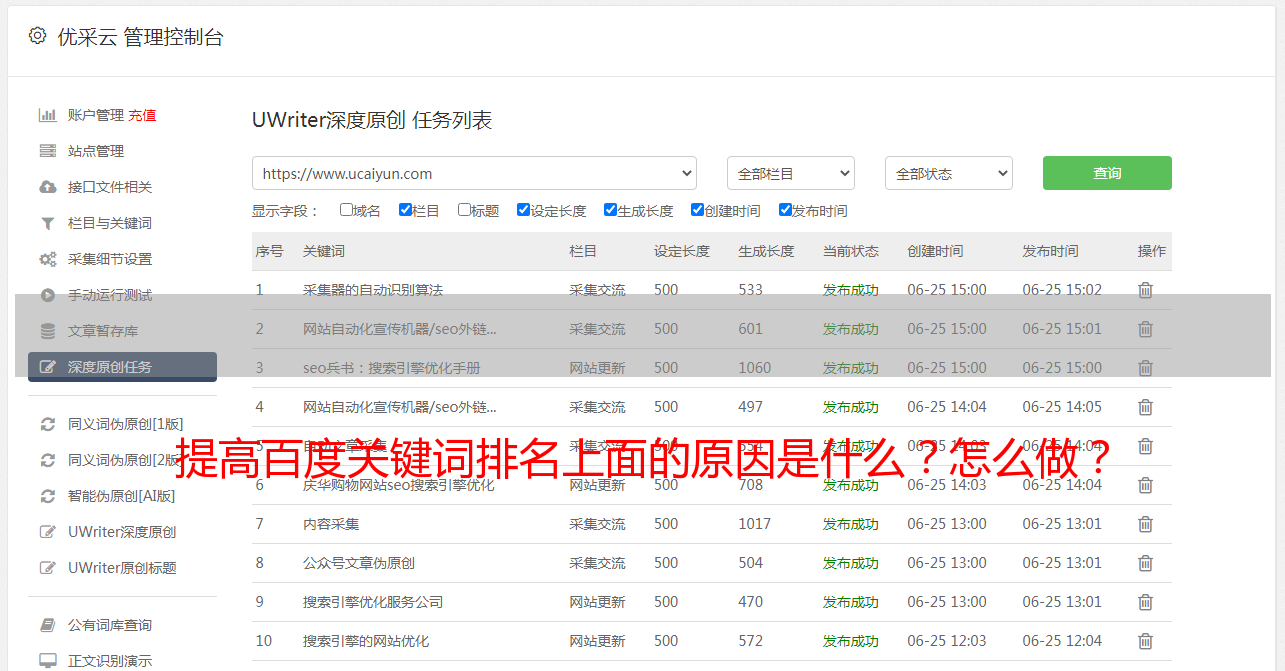Toggle the 创建时间 checkbox
The height and width of the screenshot is (671, 1285).
tap(697, 210)
